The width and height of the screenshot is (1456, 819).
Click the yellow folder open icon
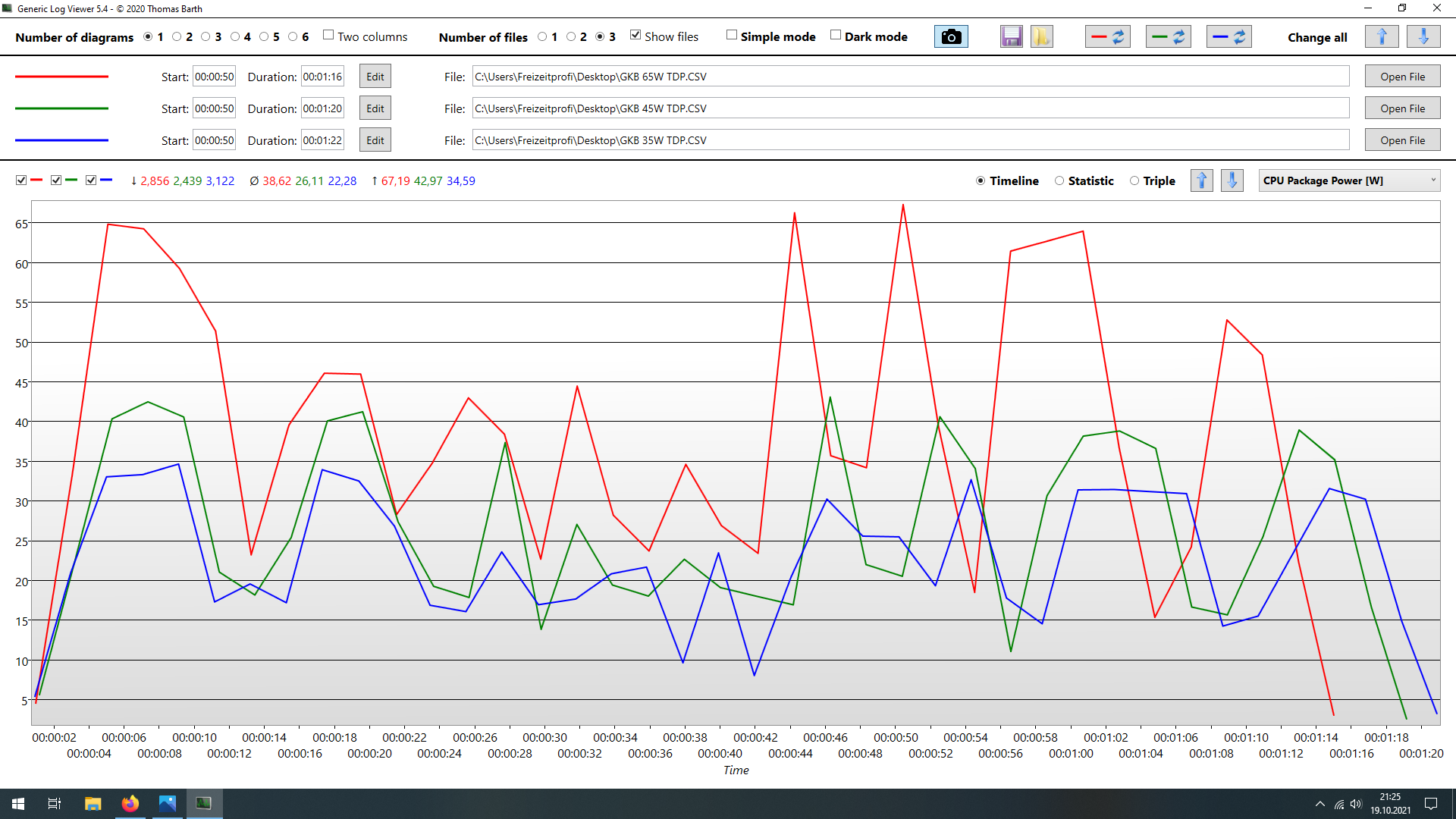tap(1041, 36)
